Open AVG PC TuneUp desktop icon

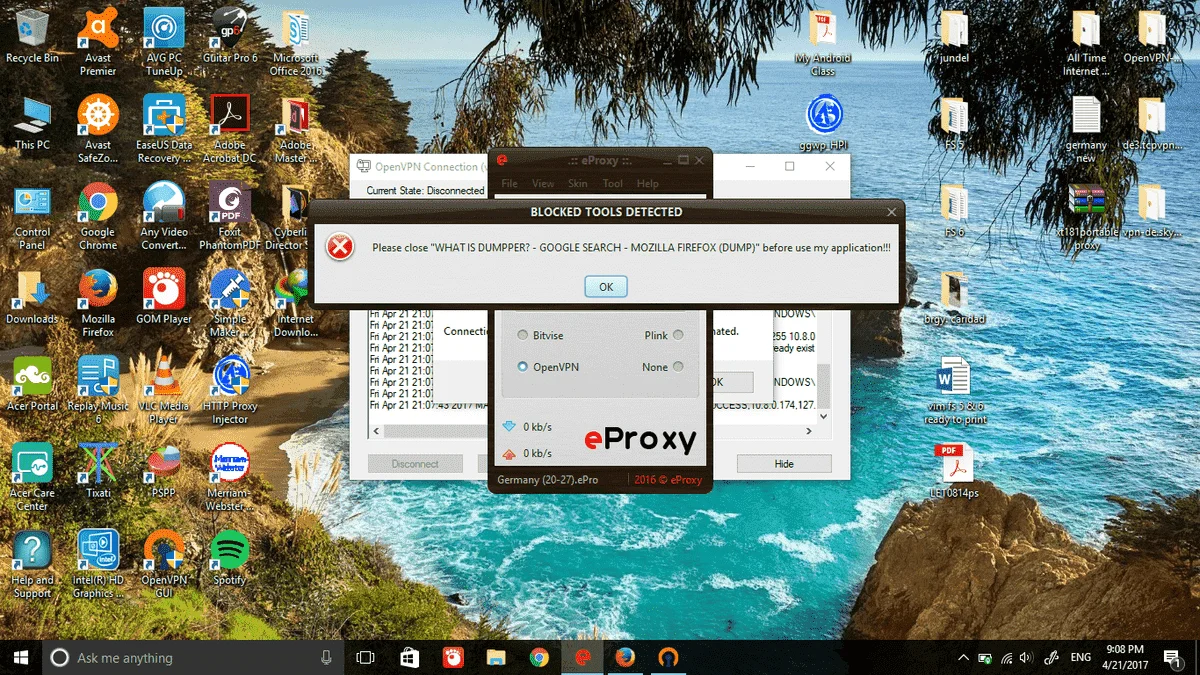[x=164, y=42]
